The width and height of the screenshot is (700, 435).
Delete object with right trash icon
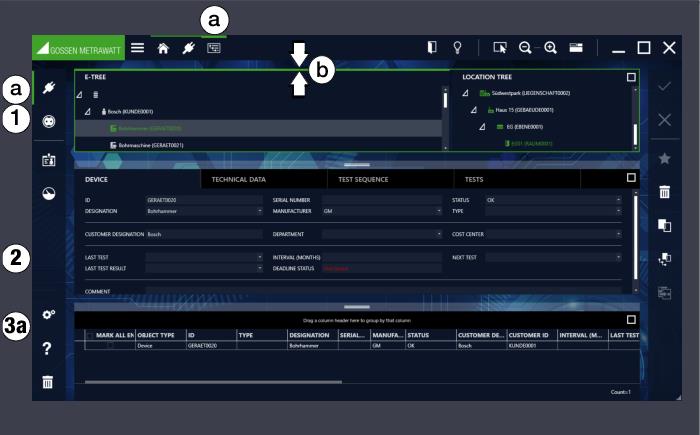click(664, 192)
